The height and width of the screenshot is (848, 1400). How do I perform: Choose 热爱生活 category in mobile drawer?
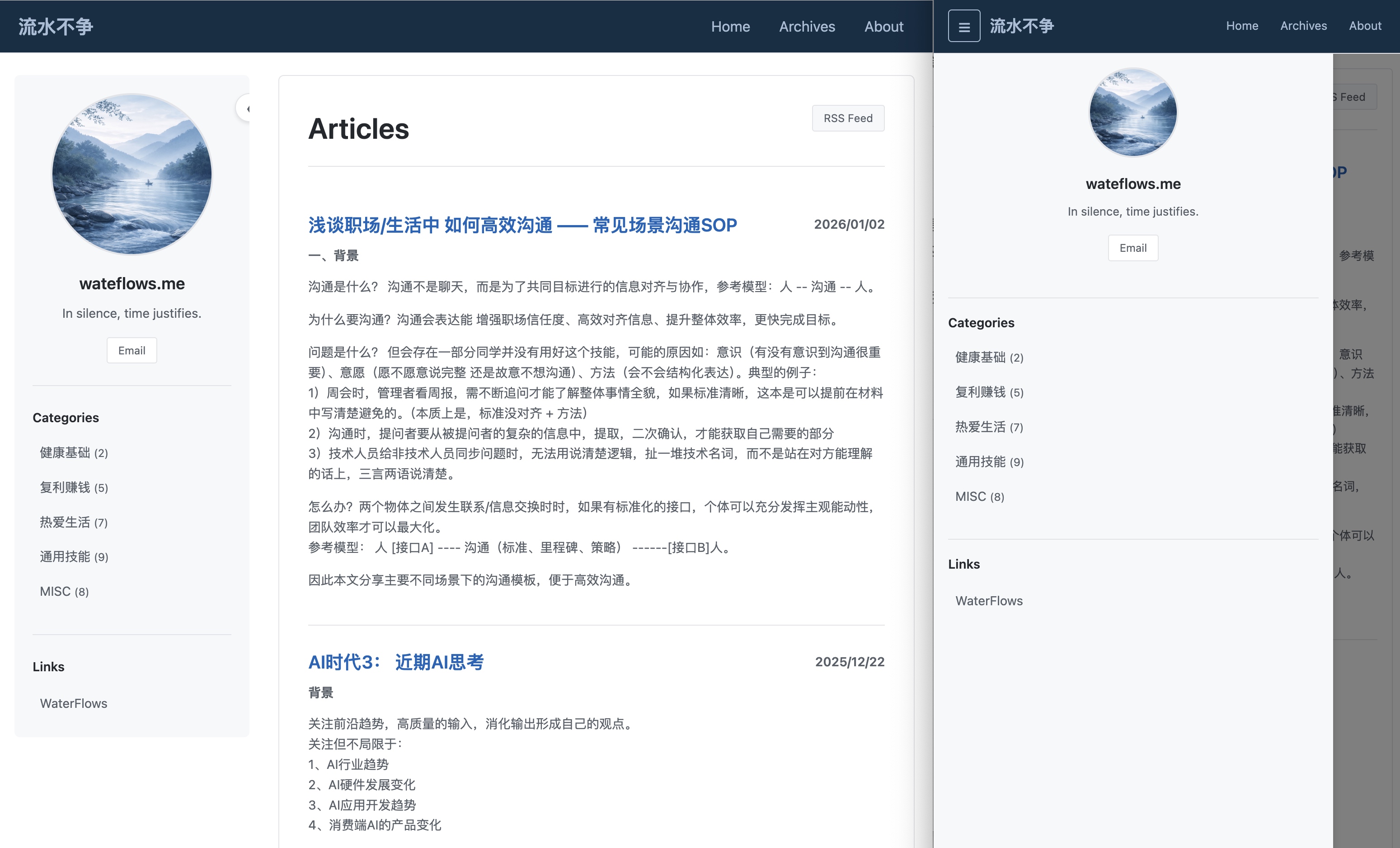tap(989, 428)
